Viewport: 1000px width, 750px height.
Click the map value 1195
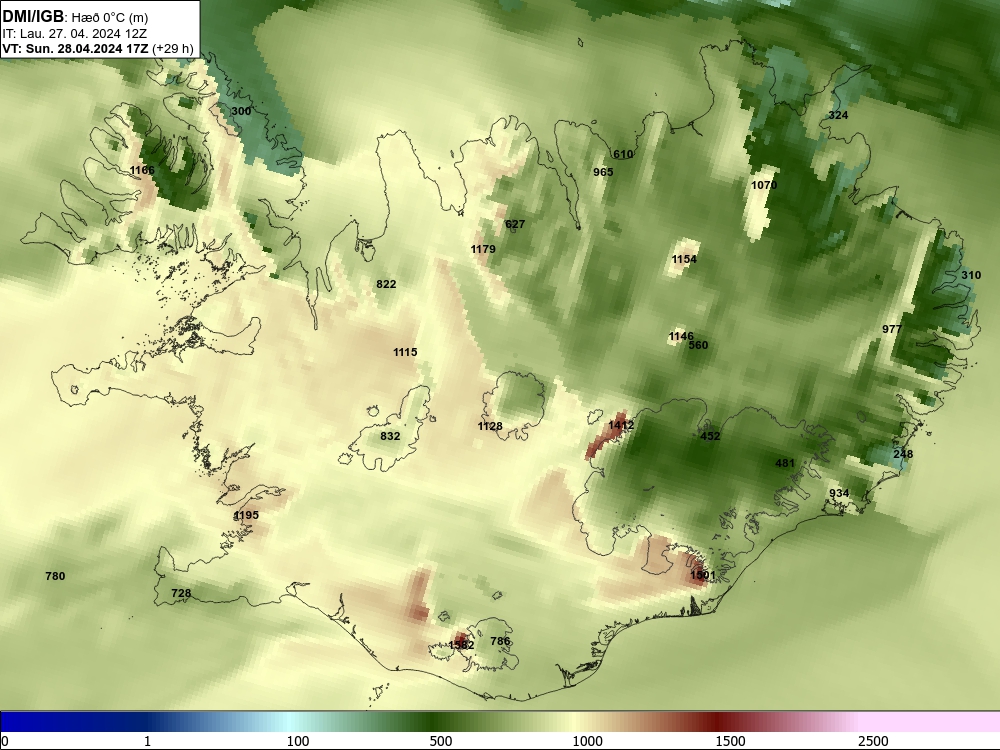[246, 515]
